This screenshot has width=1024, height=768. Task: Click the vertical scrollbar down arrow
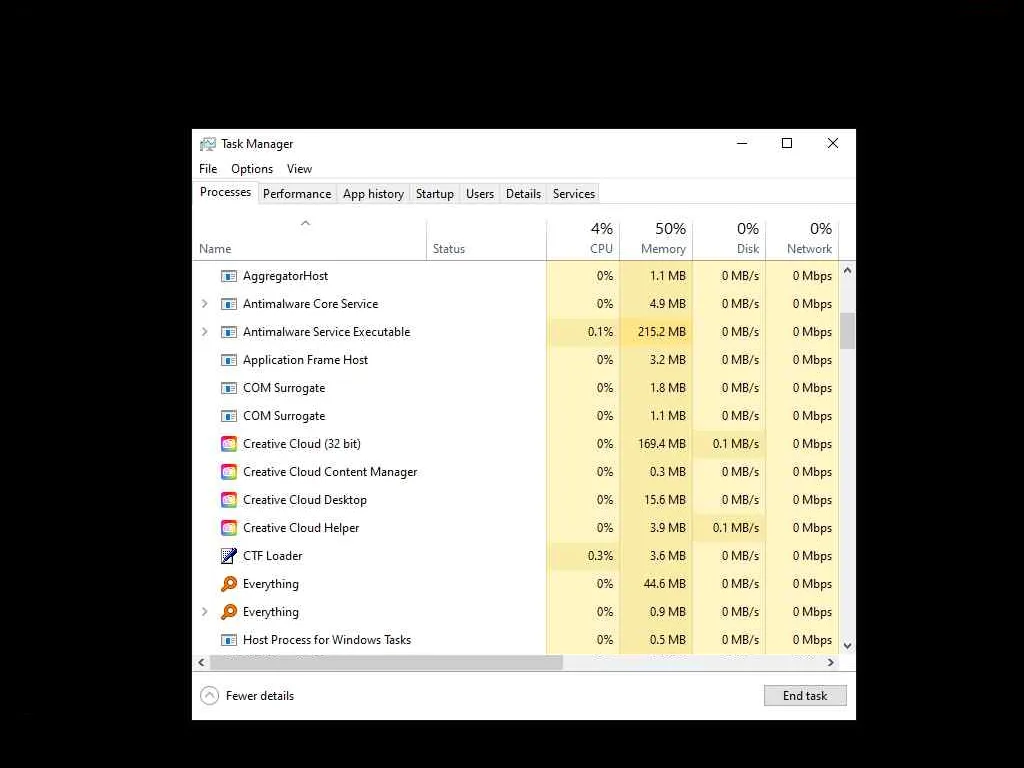[848, 646]
